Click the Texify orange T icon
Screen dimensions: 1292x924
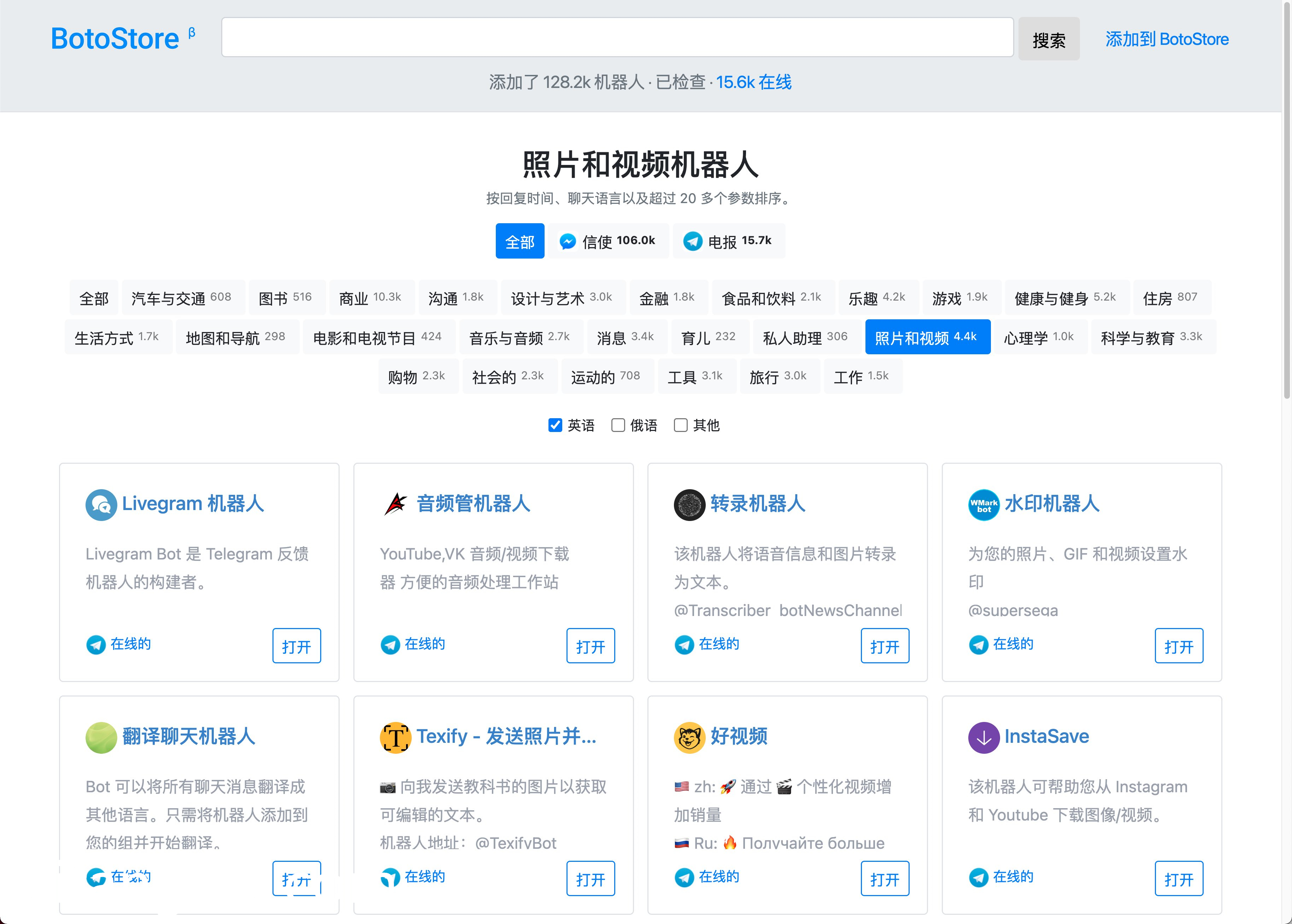[395, 738]
